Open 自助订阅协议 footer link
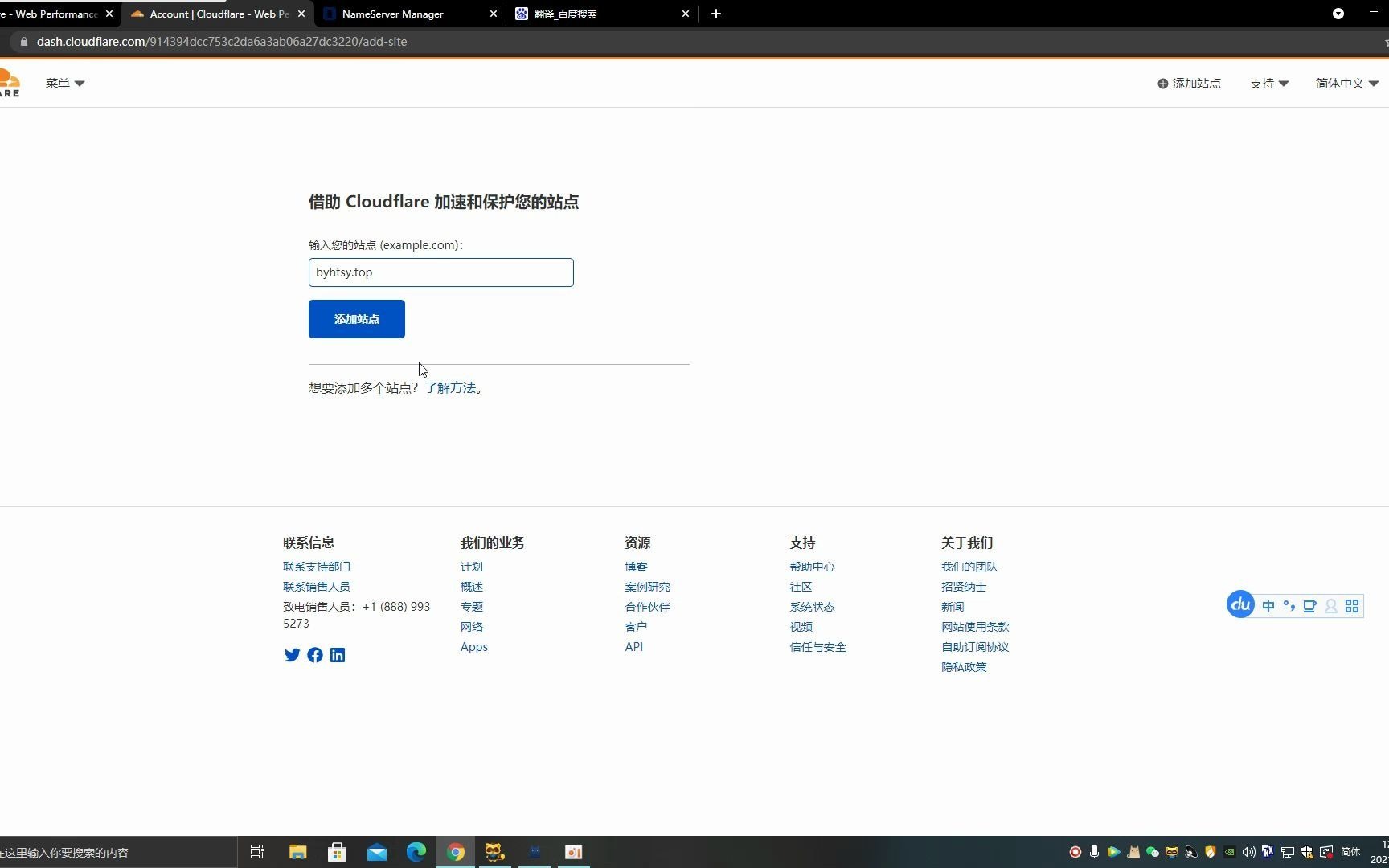This screenshot has width=1389, height=868. point(975,647)
